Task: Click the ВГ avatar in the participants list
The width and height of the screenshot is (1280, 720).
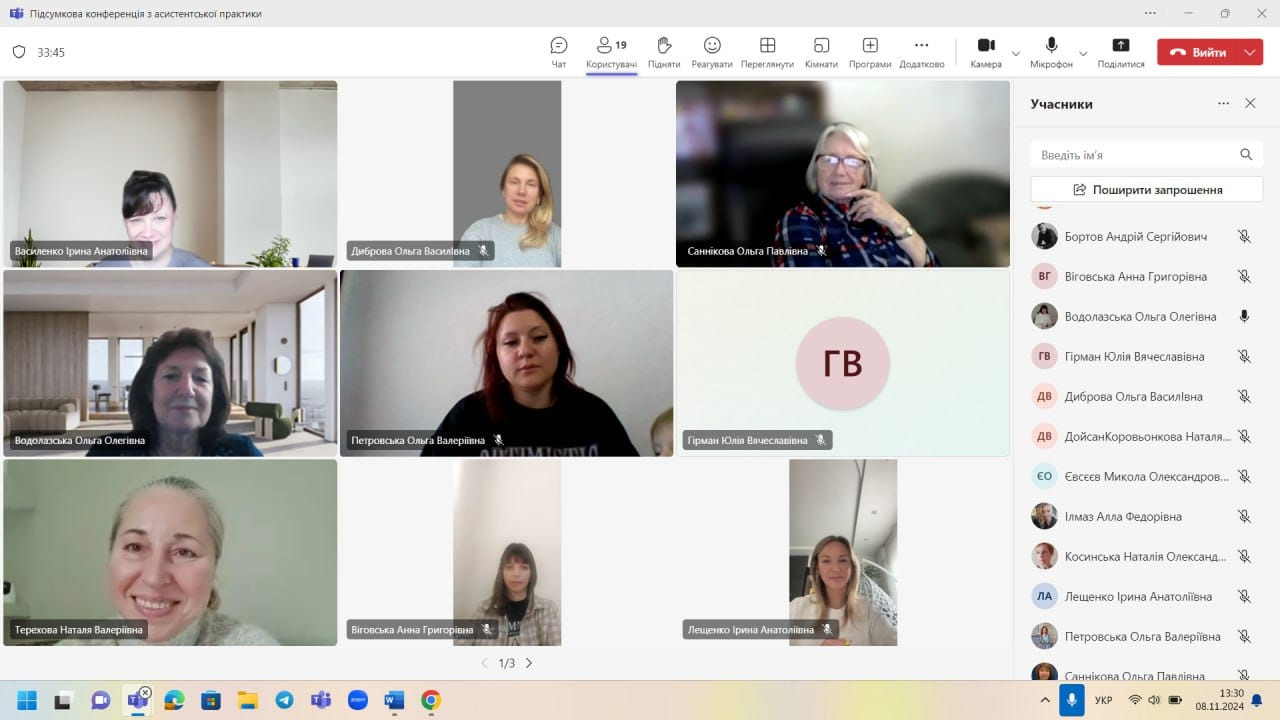Action: pos(1044,277)
